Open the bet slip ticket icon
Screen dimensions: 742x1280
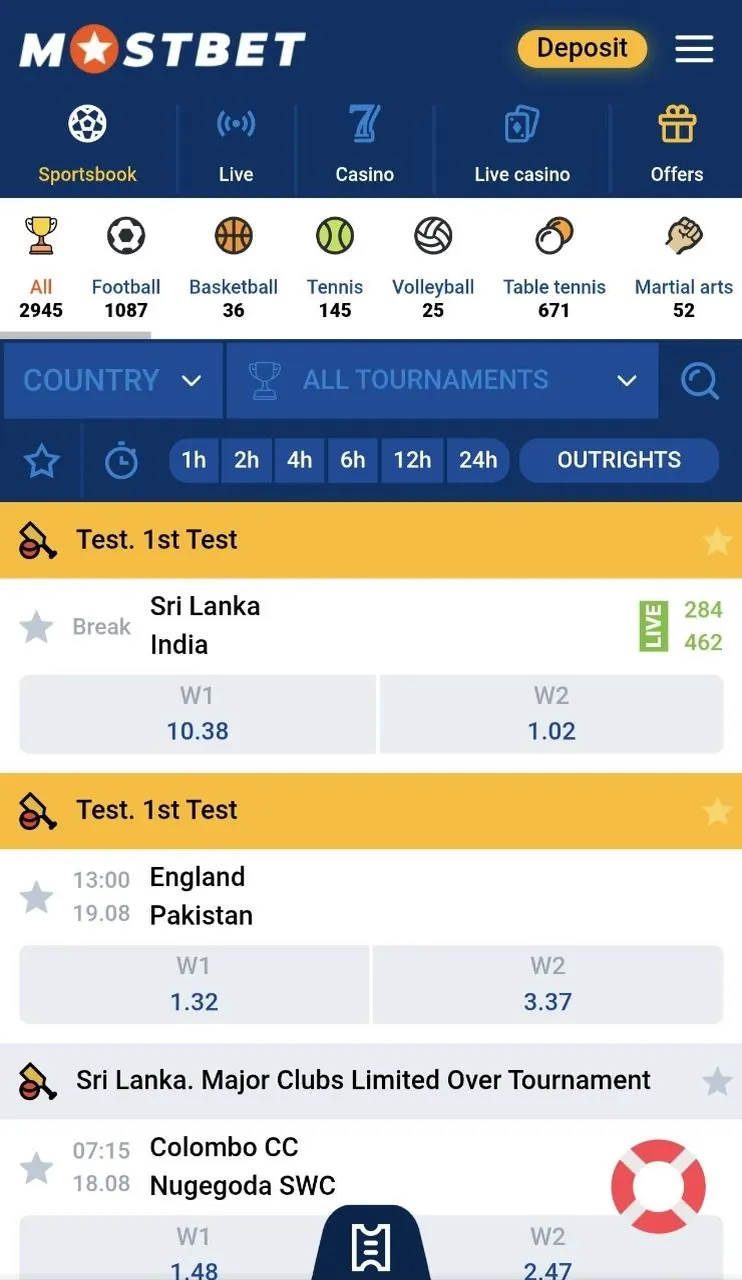370,1246
